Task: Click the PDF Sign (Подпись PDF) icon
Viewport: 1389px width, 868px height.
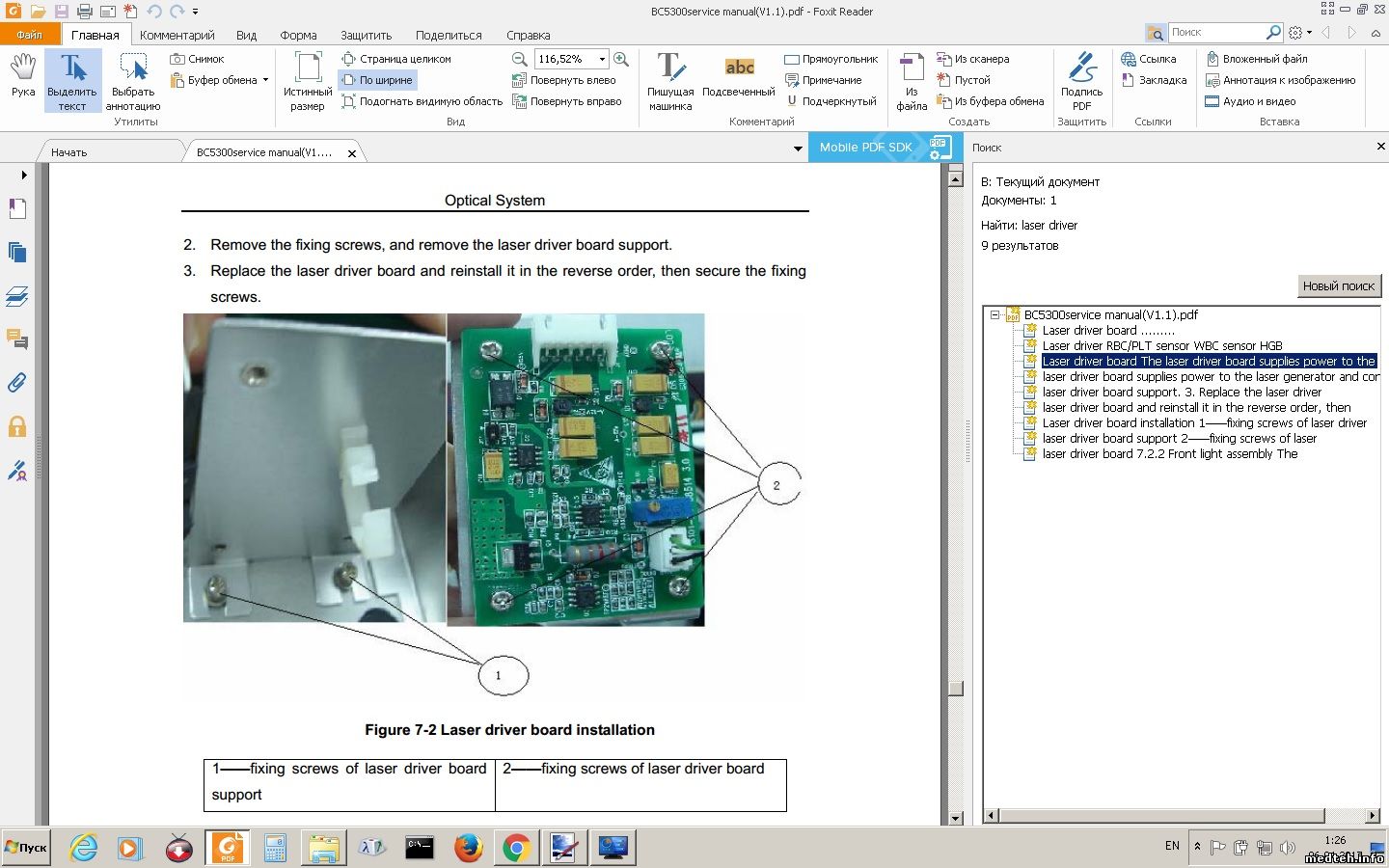Action: pyautogui.click(x=1081, y=81)
